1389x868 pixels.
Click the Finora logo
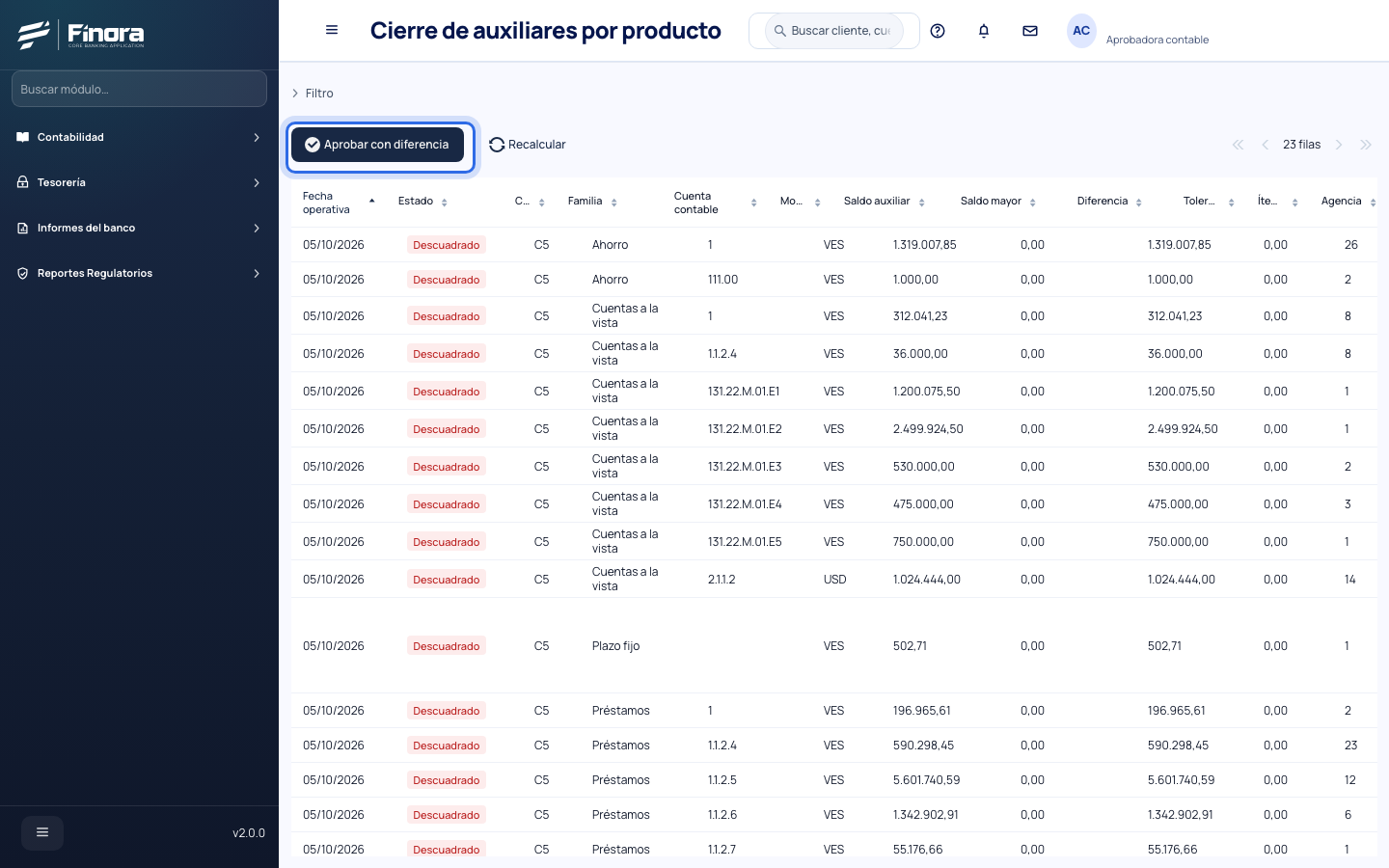pyautogui.click(x=81, y=35)
